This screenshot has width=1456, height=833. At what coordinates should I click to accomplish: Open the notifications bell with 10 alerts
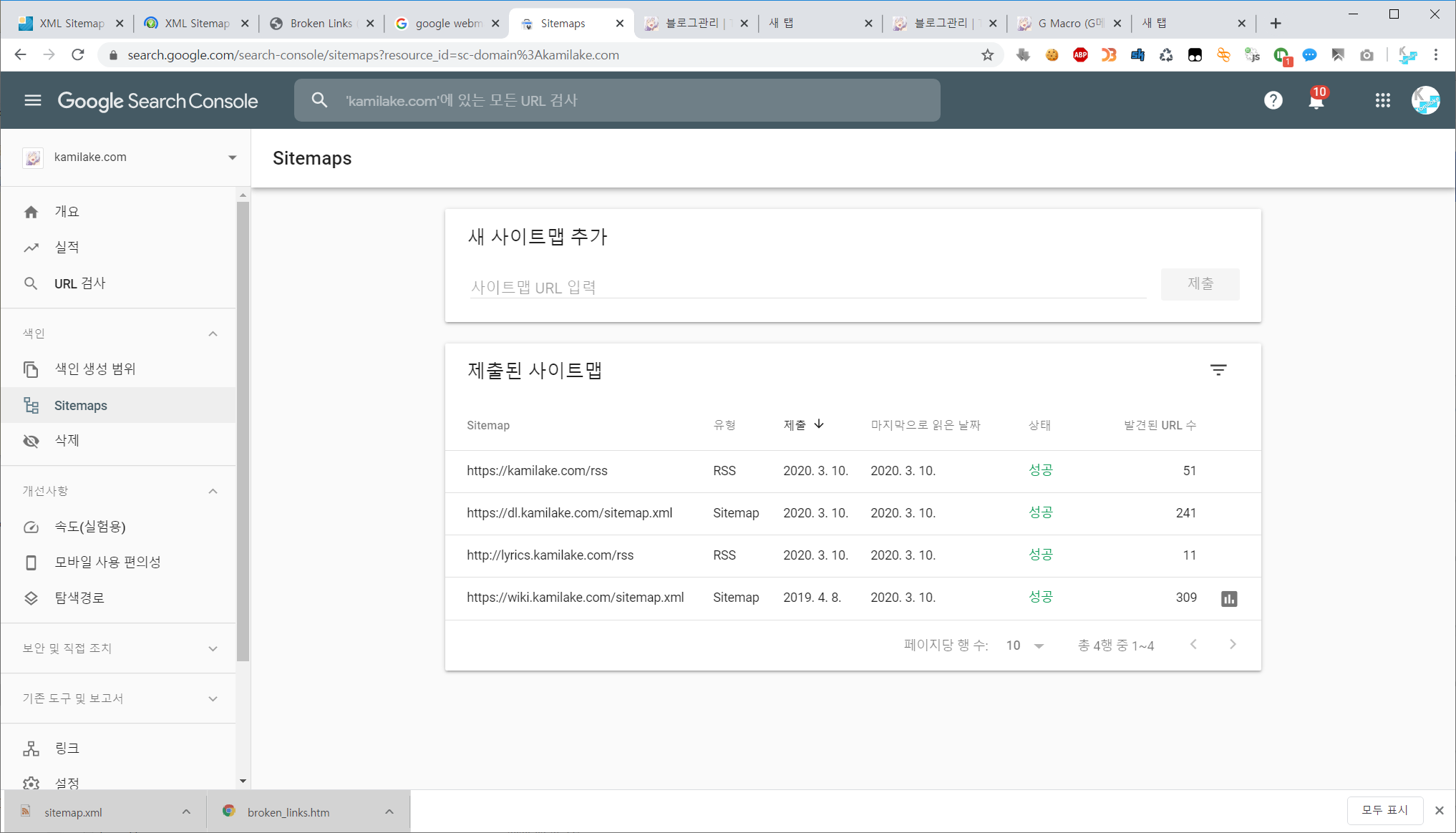pyautogui.click(x=1316, y=100)
